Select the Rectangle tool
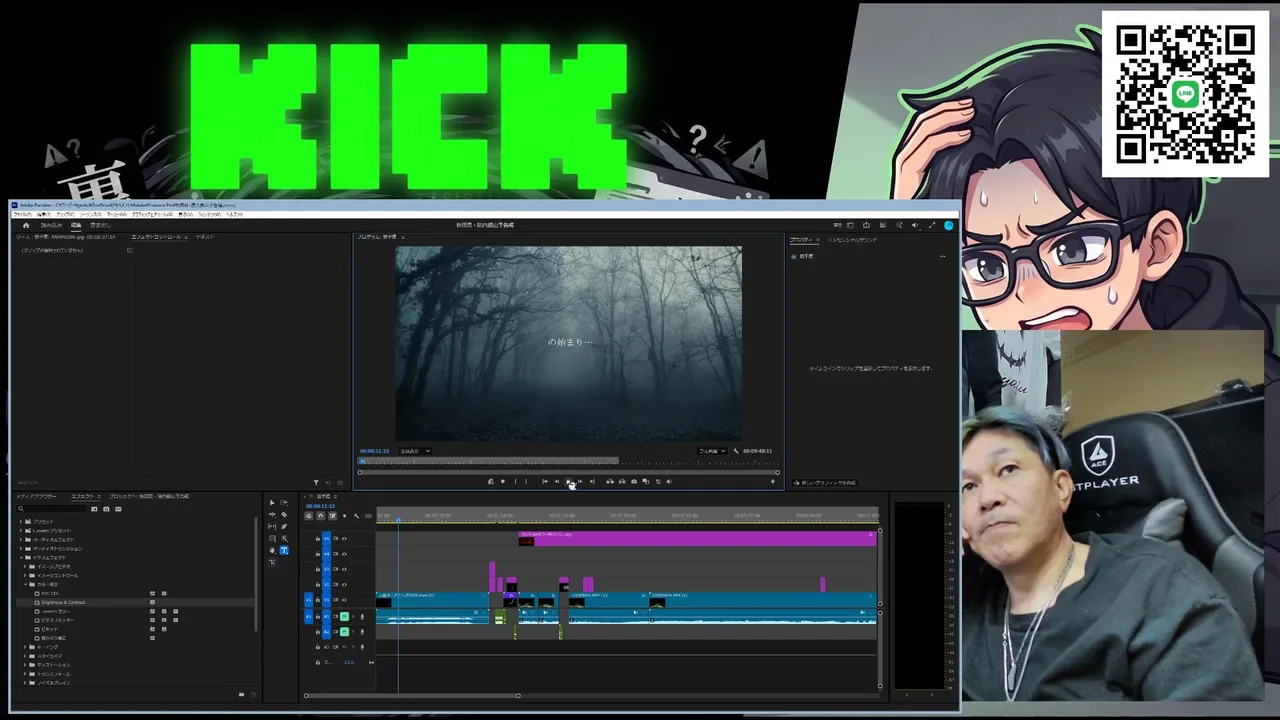 click(272, 539)
